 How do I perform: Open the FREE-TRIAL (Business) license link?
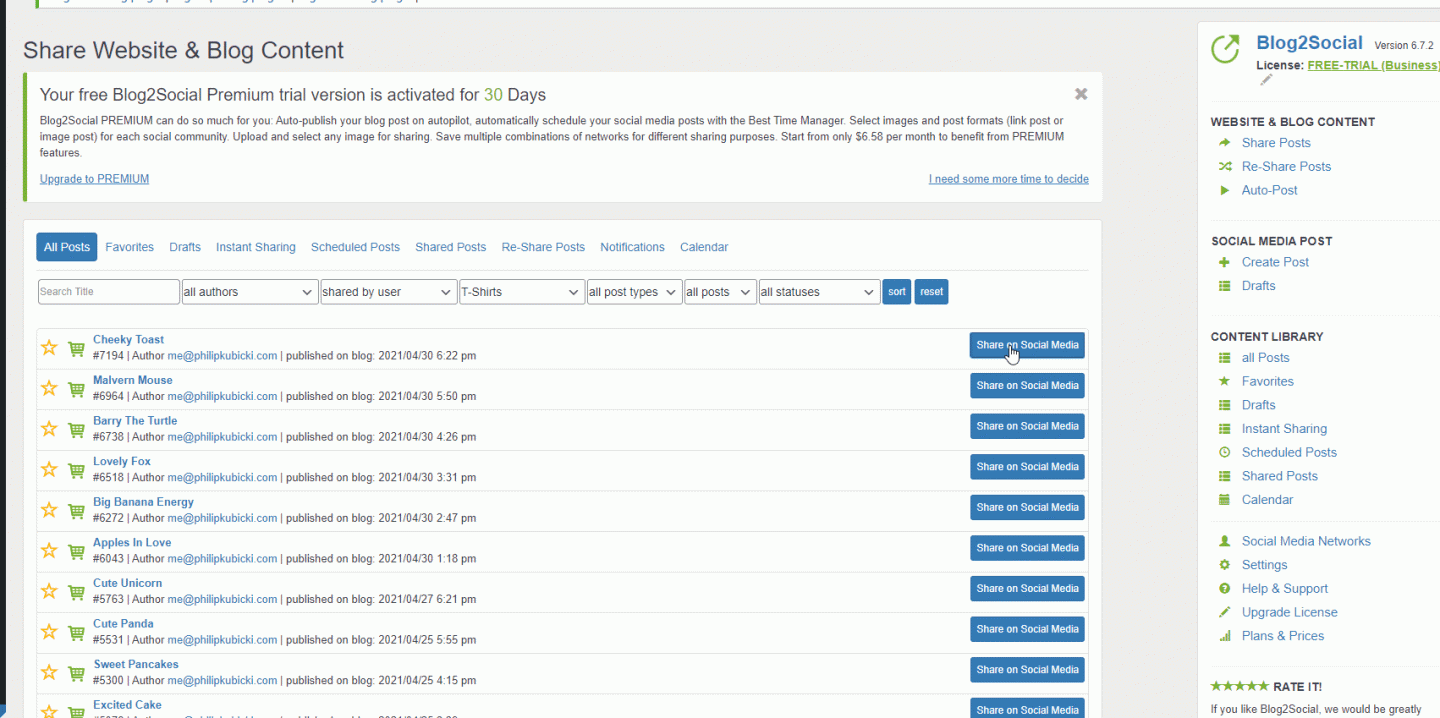(1373, 65)
